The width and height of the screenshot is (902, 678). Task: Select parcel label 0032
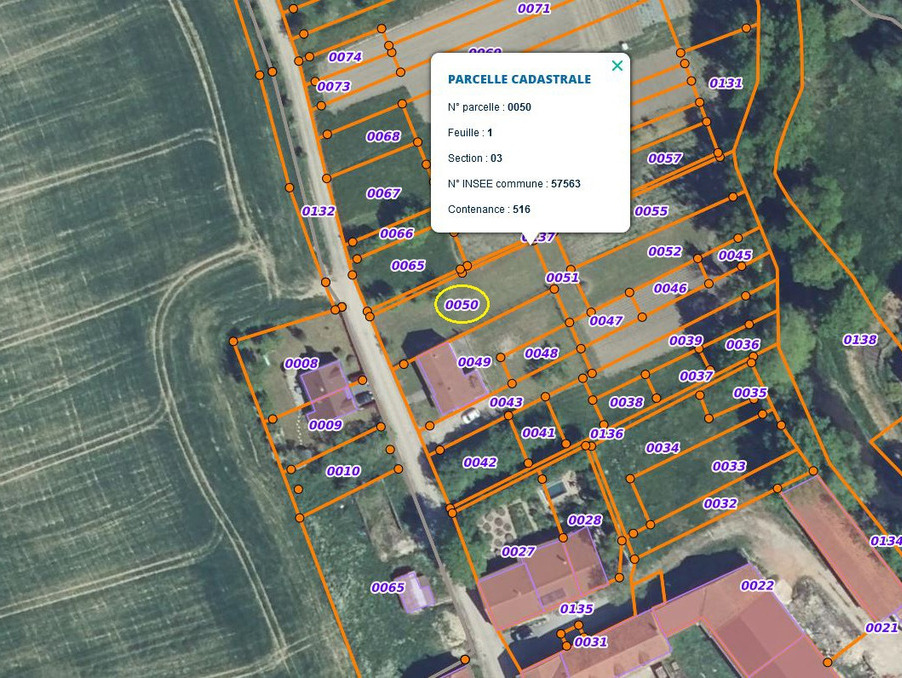tap(720, 504)
